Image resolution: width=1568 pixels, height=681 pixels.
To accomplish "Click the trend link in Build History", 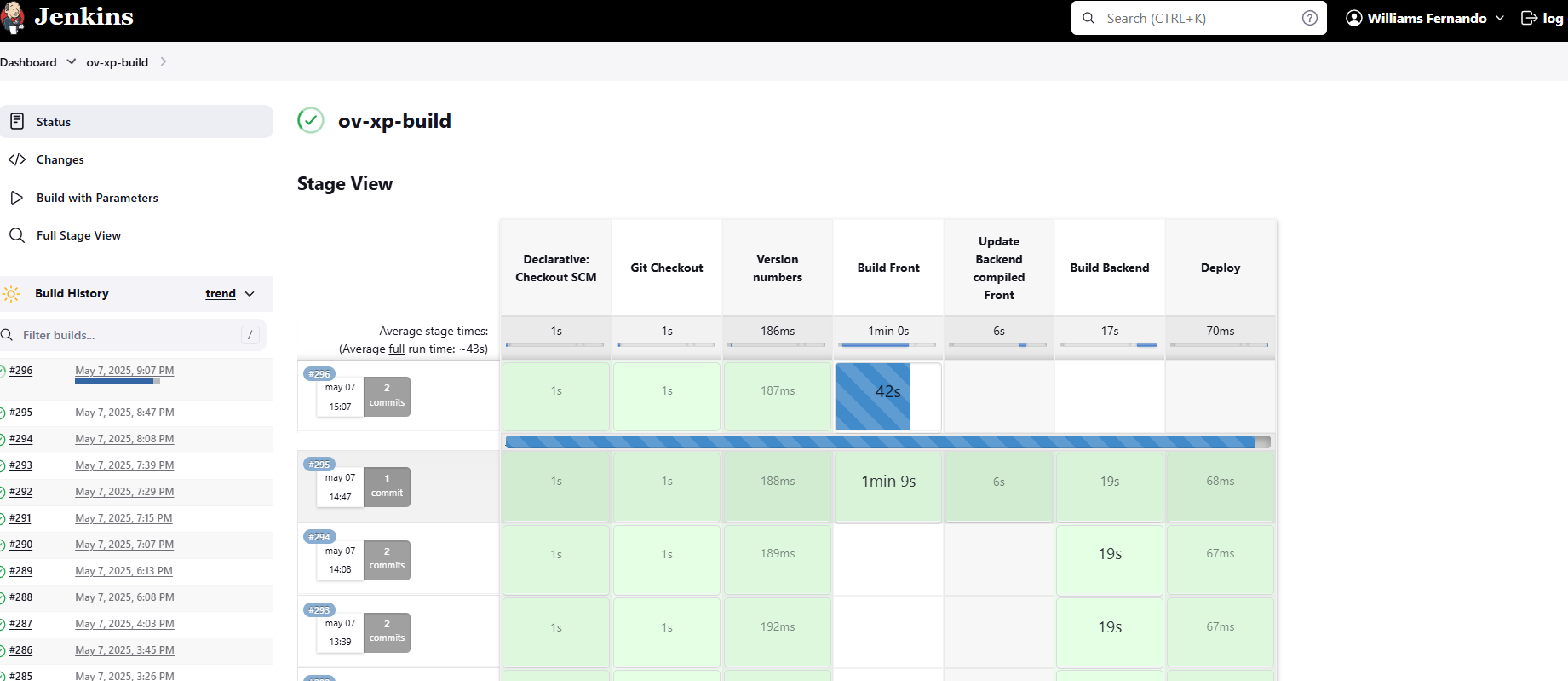I will (221, 294).
